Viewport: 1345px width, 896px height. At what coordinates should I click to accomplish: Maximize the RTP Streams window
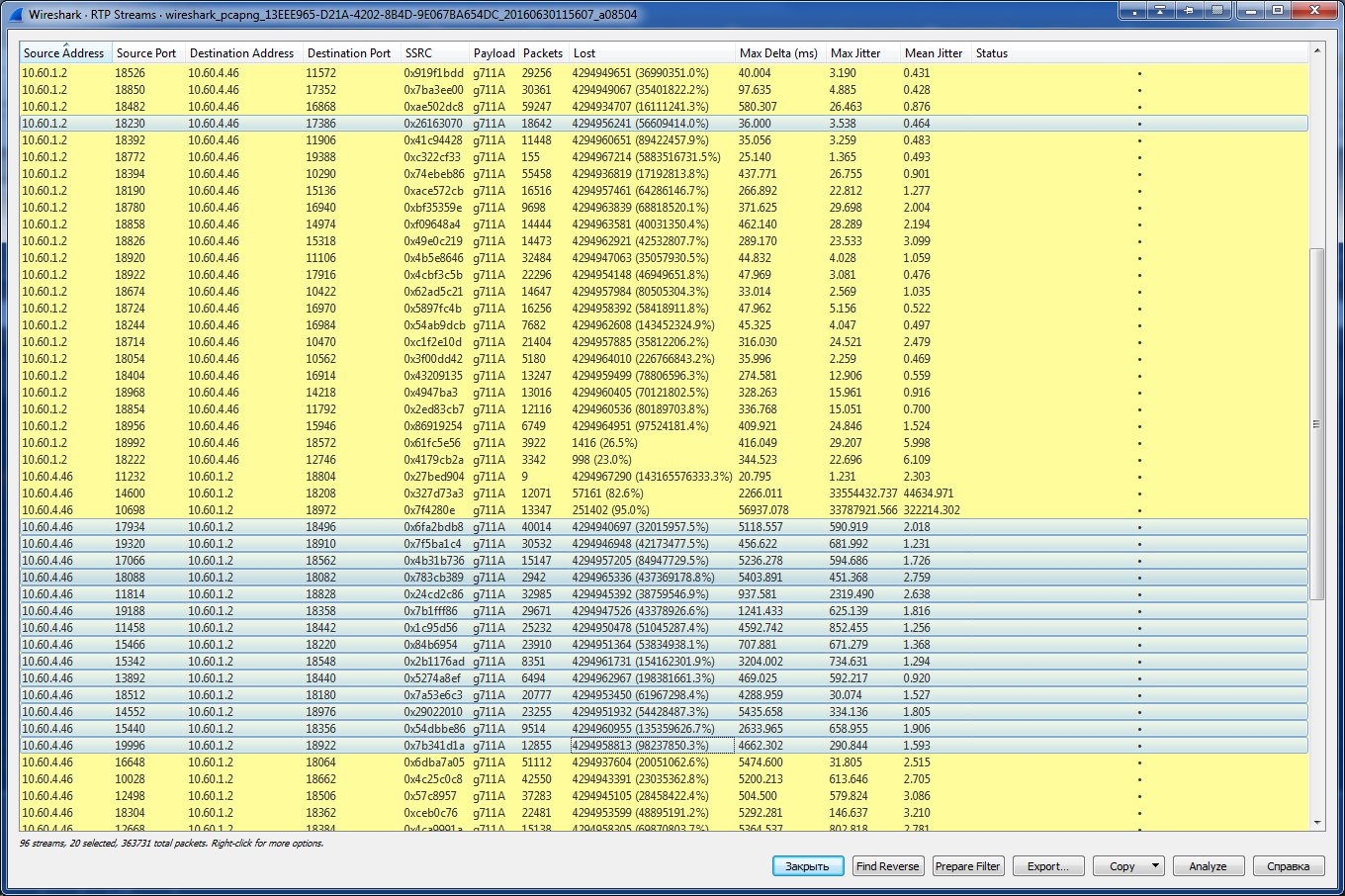[1277, 11]
